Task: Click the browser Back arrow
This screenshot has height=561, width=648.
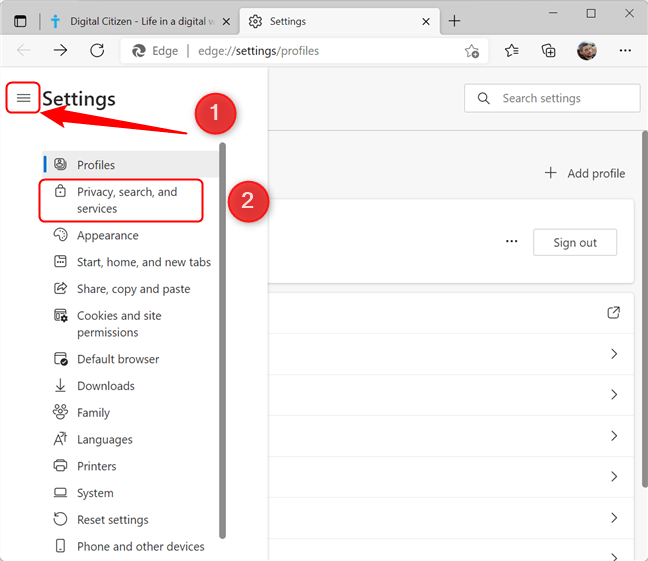Action: tap(24, 50)
